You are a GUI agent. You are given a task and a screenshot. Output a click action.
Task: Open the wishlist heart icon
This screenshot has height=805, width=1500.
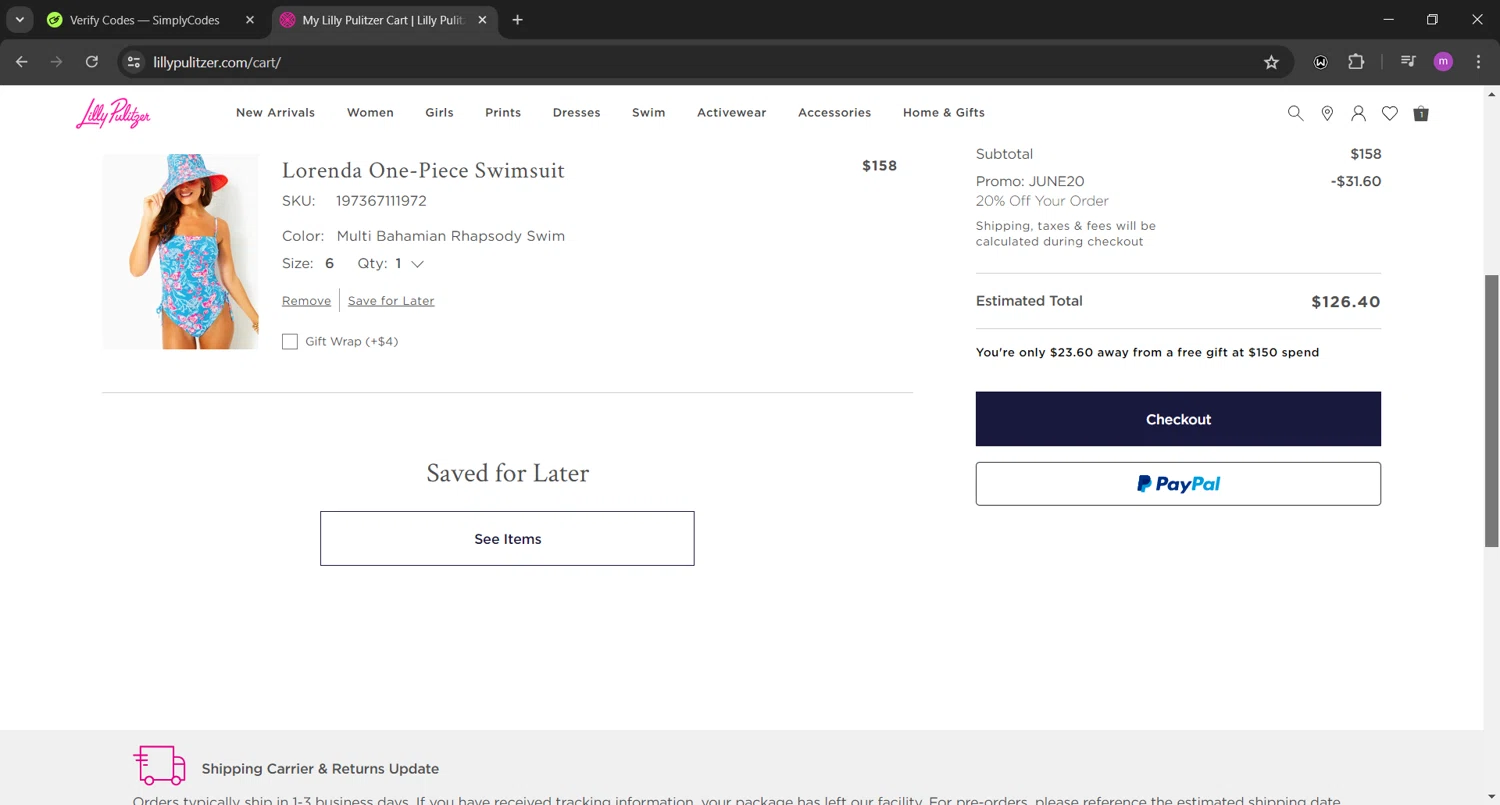coord(1390,113)
